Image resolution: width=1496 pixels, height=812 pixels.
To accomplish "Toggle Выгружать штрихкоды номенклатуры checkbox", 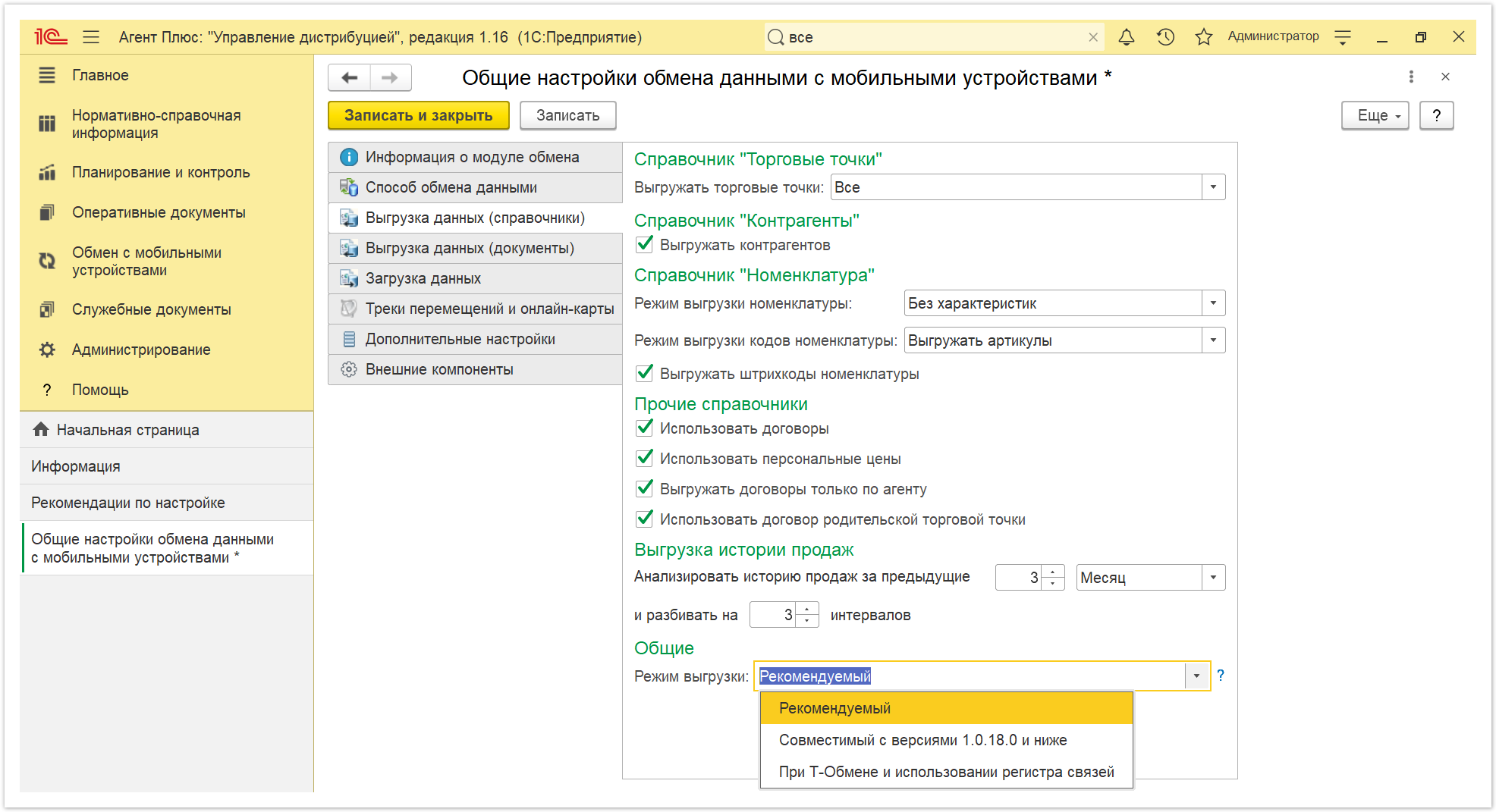I will 645,373.
